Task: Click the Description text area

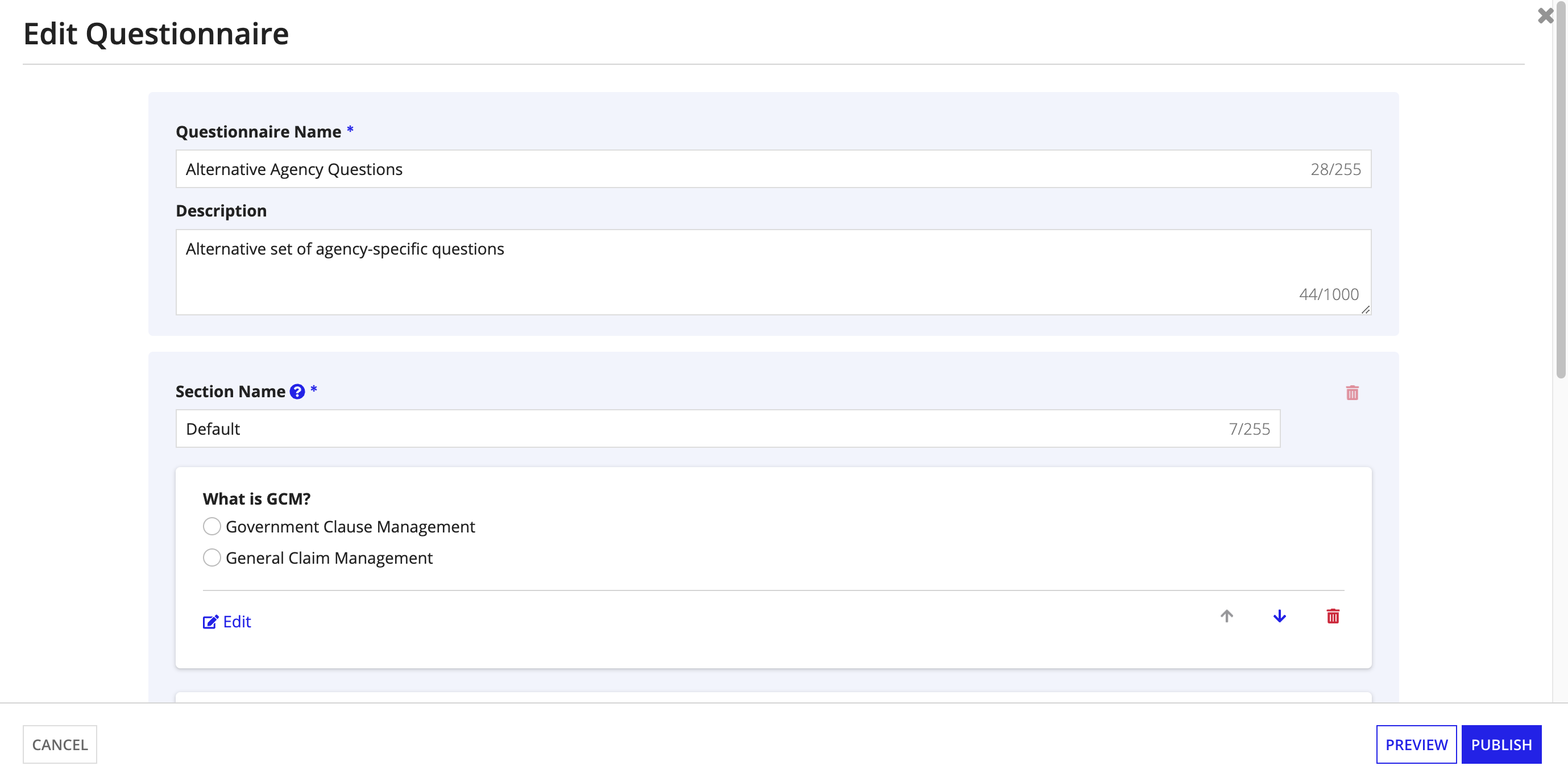Action: pos(773,272)
